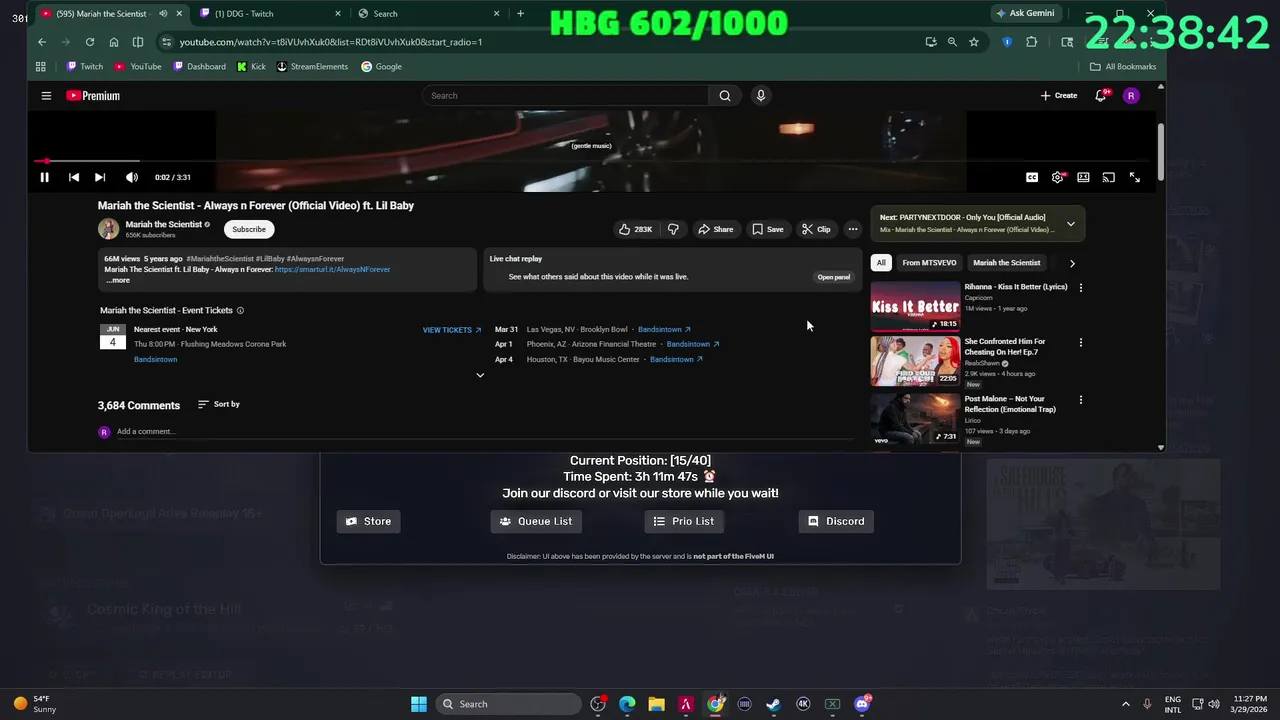The image size is (1280, 720).
Task: Open options for Post Malone video
Action: click(1080, 400)
